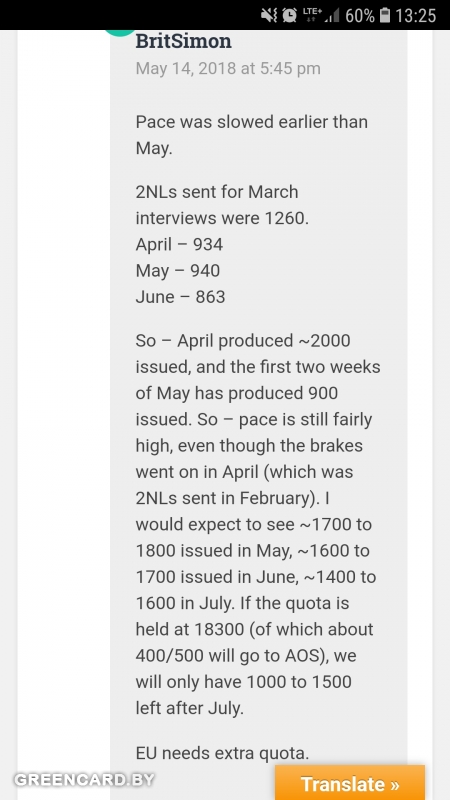Image resolution: width=450 pixels, height=800 pixels.
Task: Tap the 'EU needs extra quota.' sentence
Action: [222, 753]
